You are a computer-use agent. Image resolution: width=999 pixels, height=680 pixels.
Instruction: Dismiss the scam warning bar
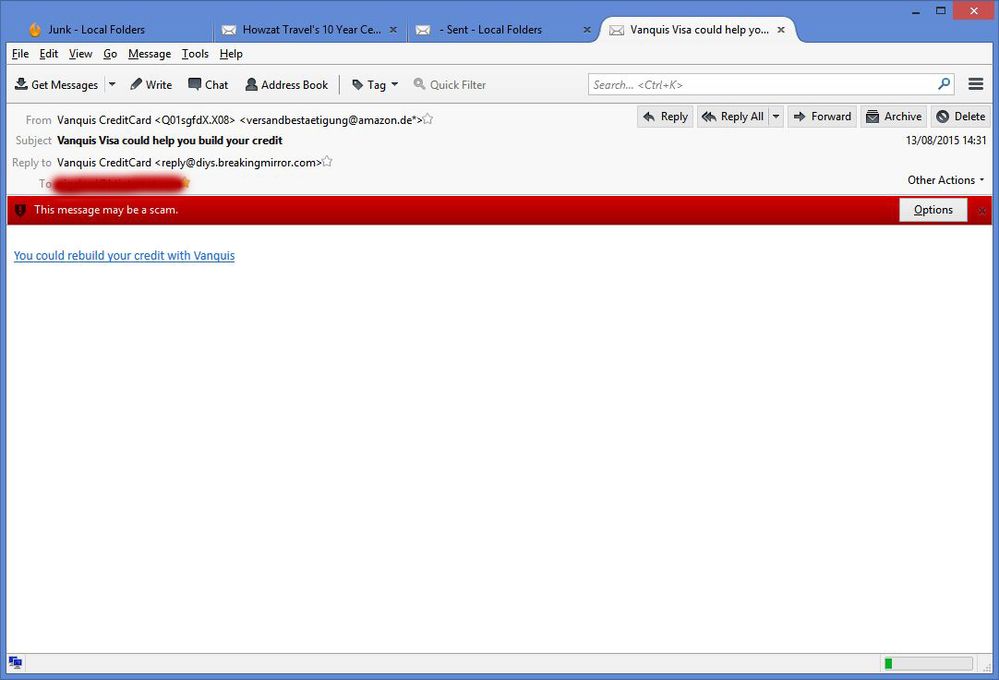pyautogui.click(x=982, y=210)
